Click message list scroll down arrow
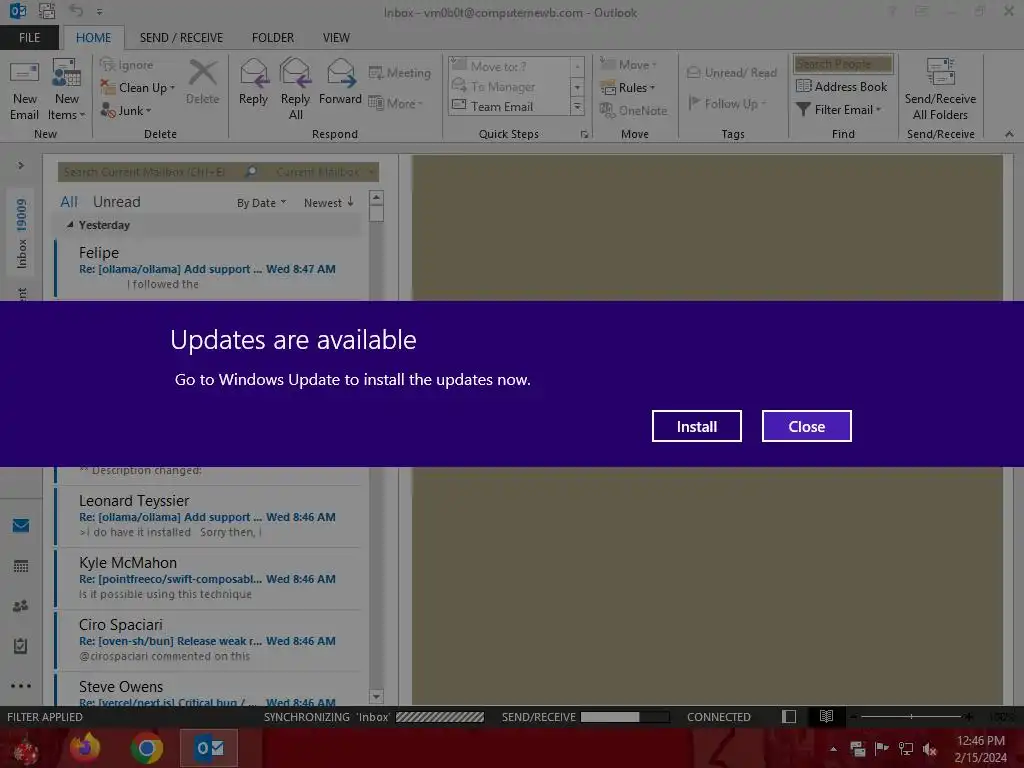 click(376, 696)
